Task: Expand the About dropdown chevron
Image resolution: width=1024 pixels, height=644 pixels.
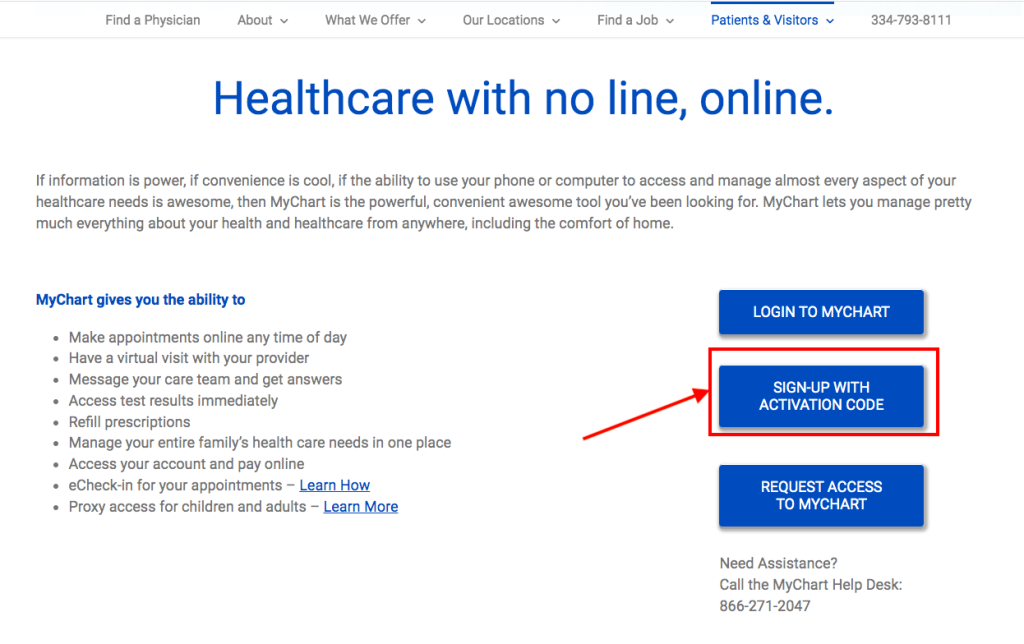Action: tap(284, 21)
